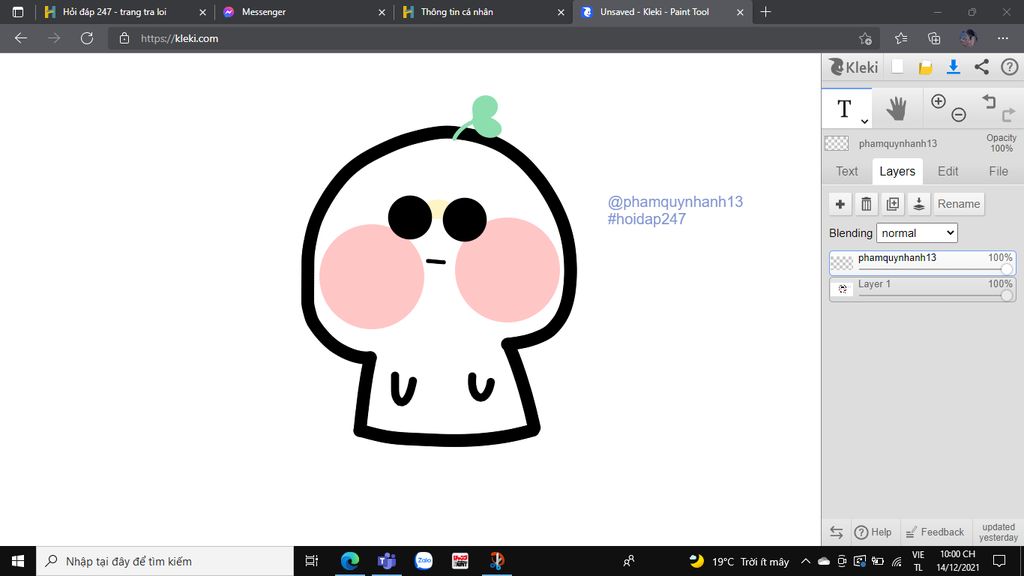Click the Windows taskbar search box
1024x576 pixels.
pos(165,561)
